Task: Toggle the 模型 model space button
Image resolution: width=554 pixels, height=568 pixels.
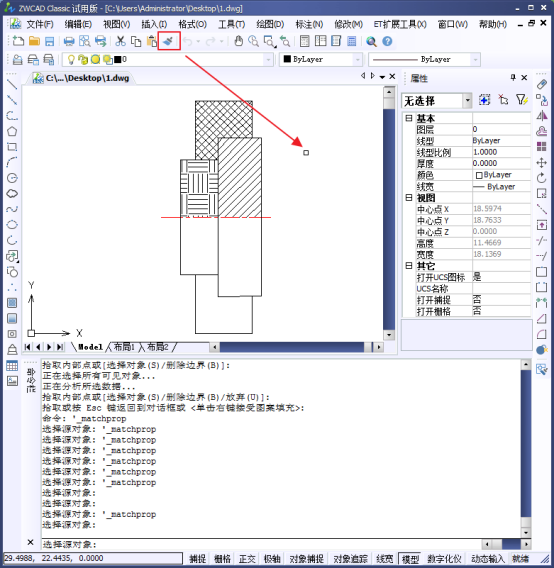Action: tap(410, 559)
